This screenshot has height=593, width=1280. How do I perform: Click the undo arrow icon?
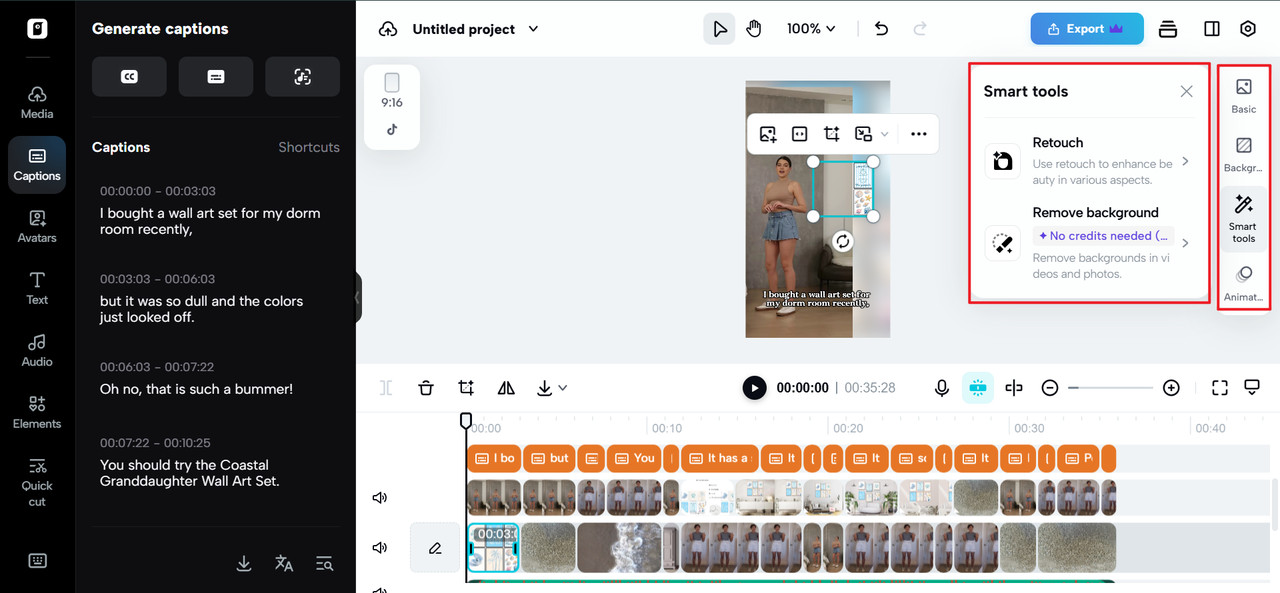click(x=881, y=29)
